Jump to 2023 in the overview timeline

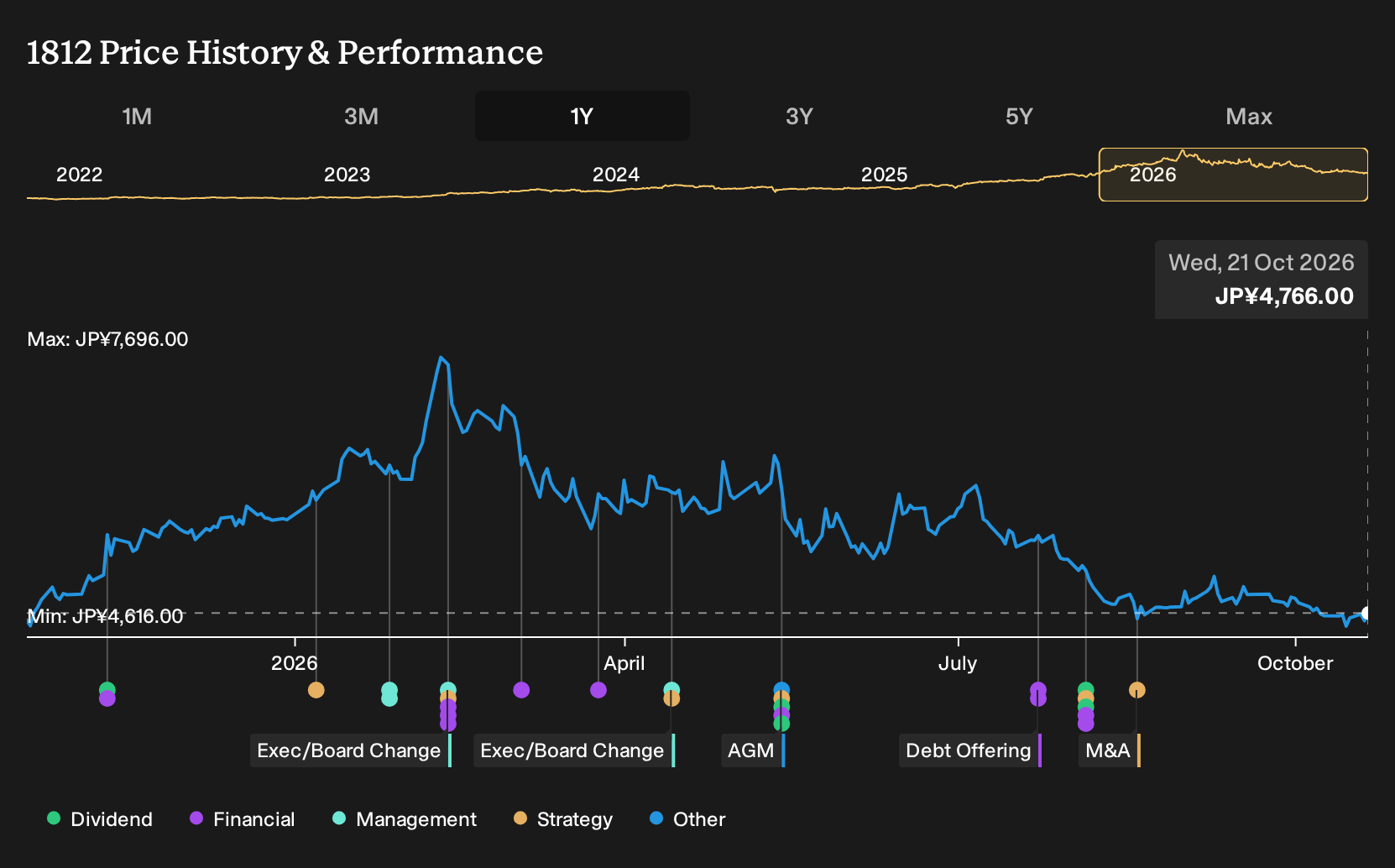click(x=347, y=175)
